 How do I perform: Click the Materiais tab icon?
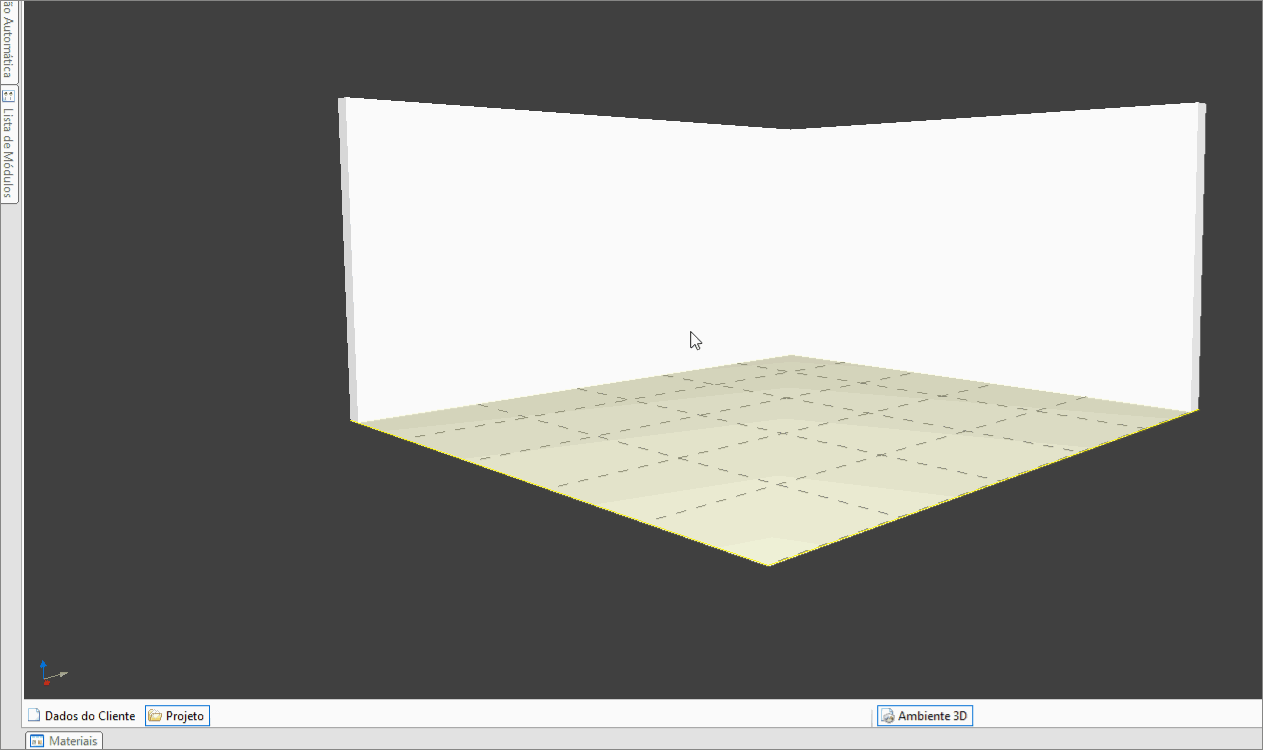click(37, 741)
